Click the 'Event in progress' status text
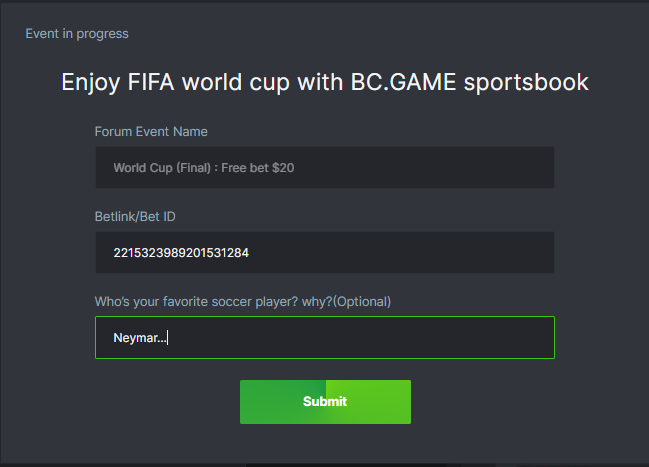Screen dimensions: 649x467 [77, 34]
